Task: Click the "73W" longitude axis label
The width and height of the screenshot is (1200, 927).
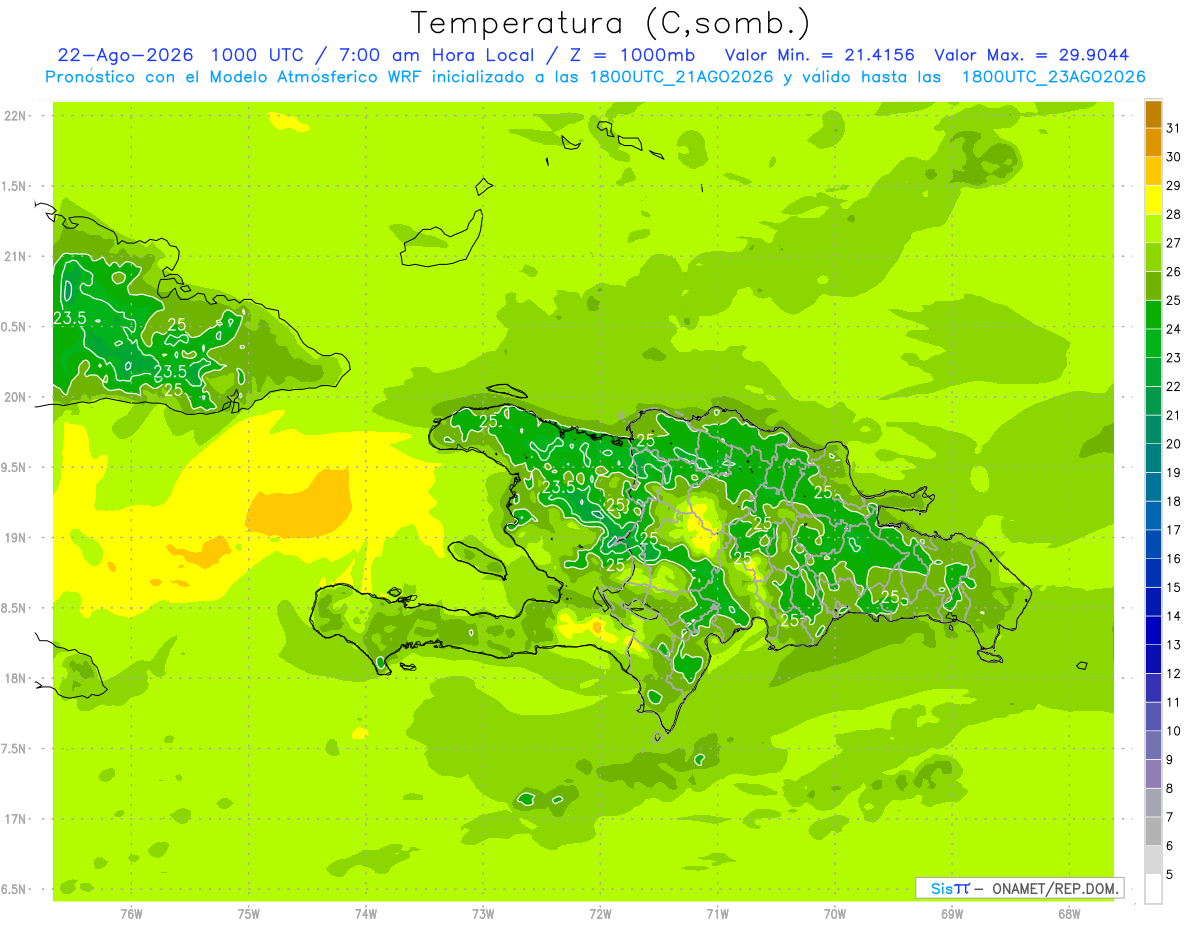Action: coord(483,914)
